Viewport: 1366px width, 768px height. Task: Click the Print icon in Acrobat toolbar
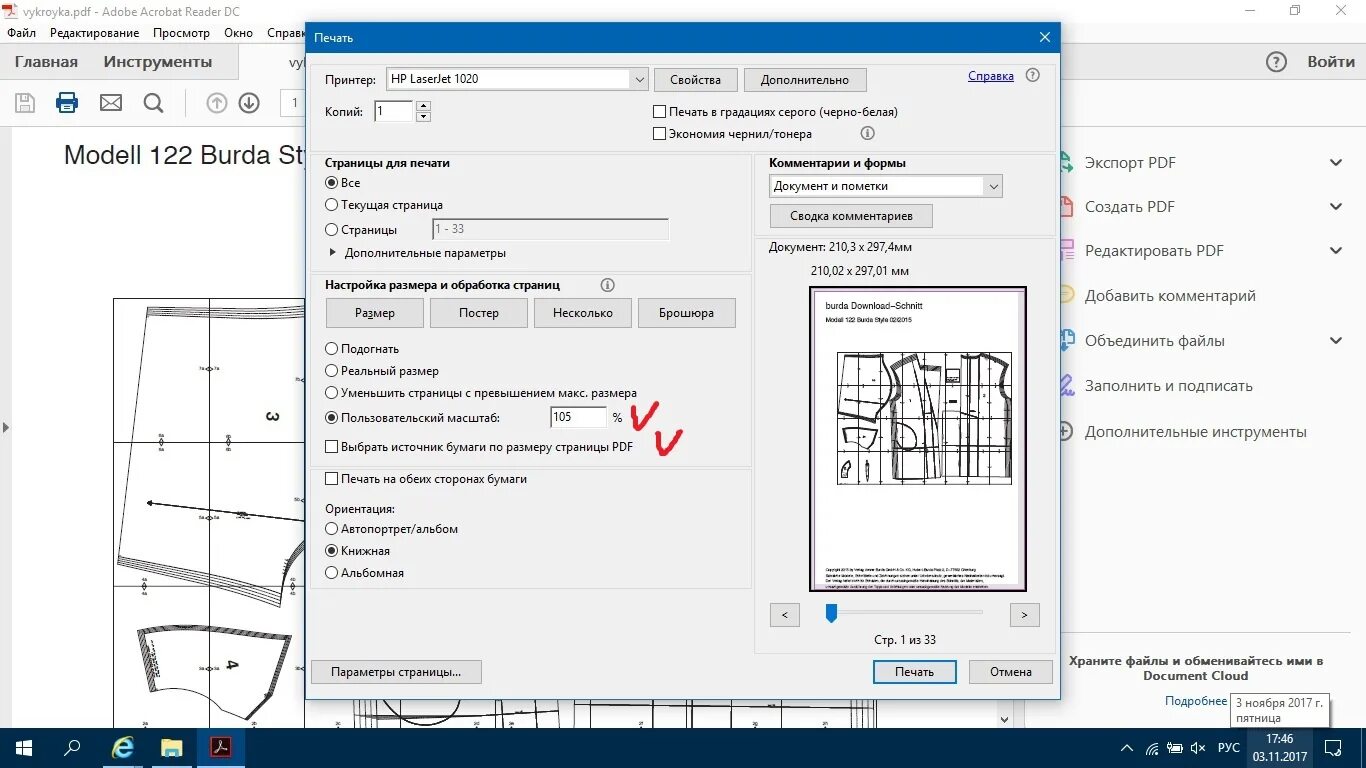click(67, 103)
